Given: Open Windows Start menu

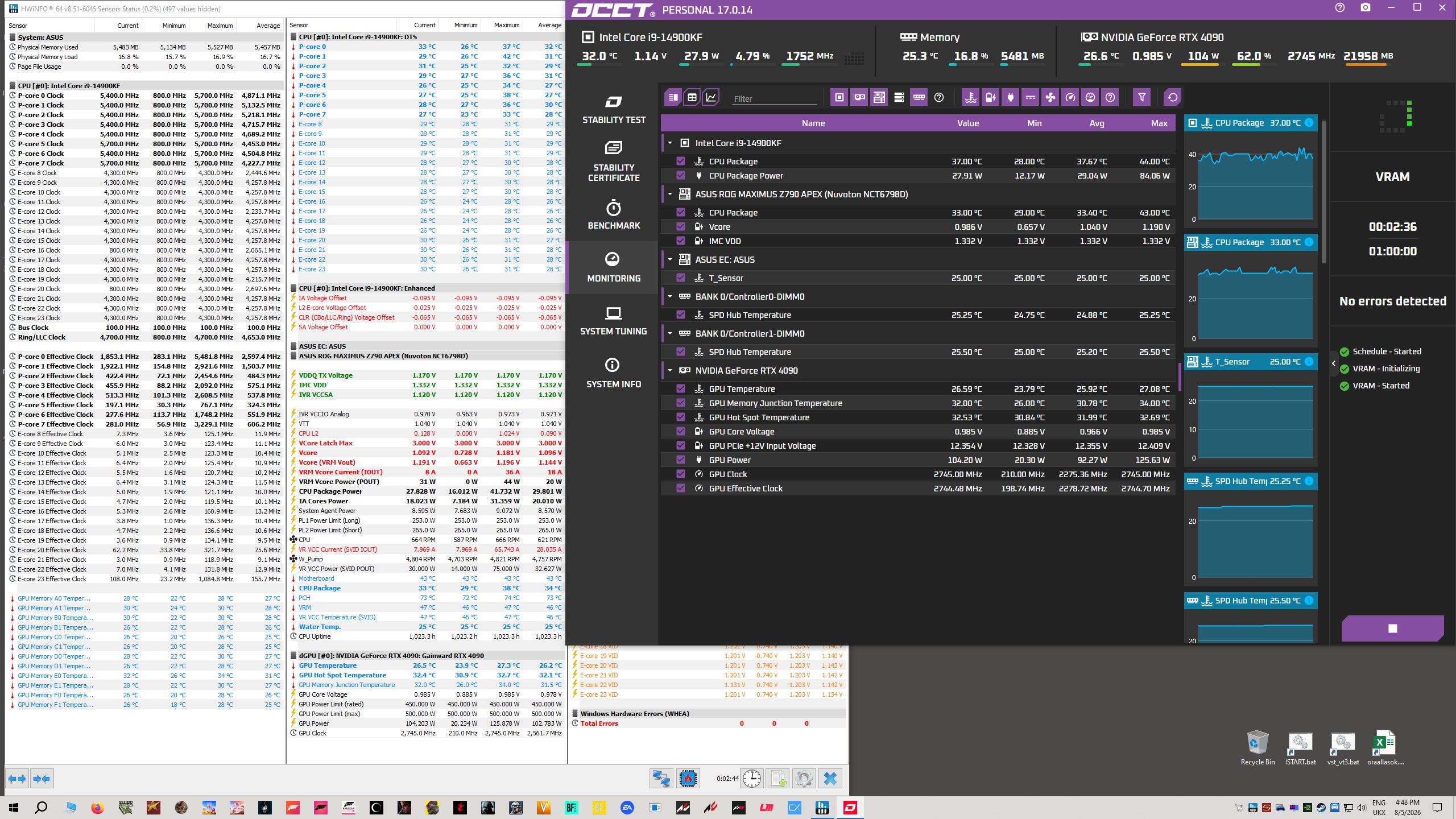Looking at the screenshot, I should pos(14,808).
